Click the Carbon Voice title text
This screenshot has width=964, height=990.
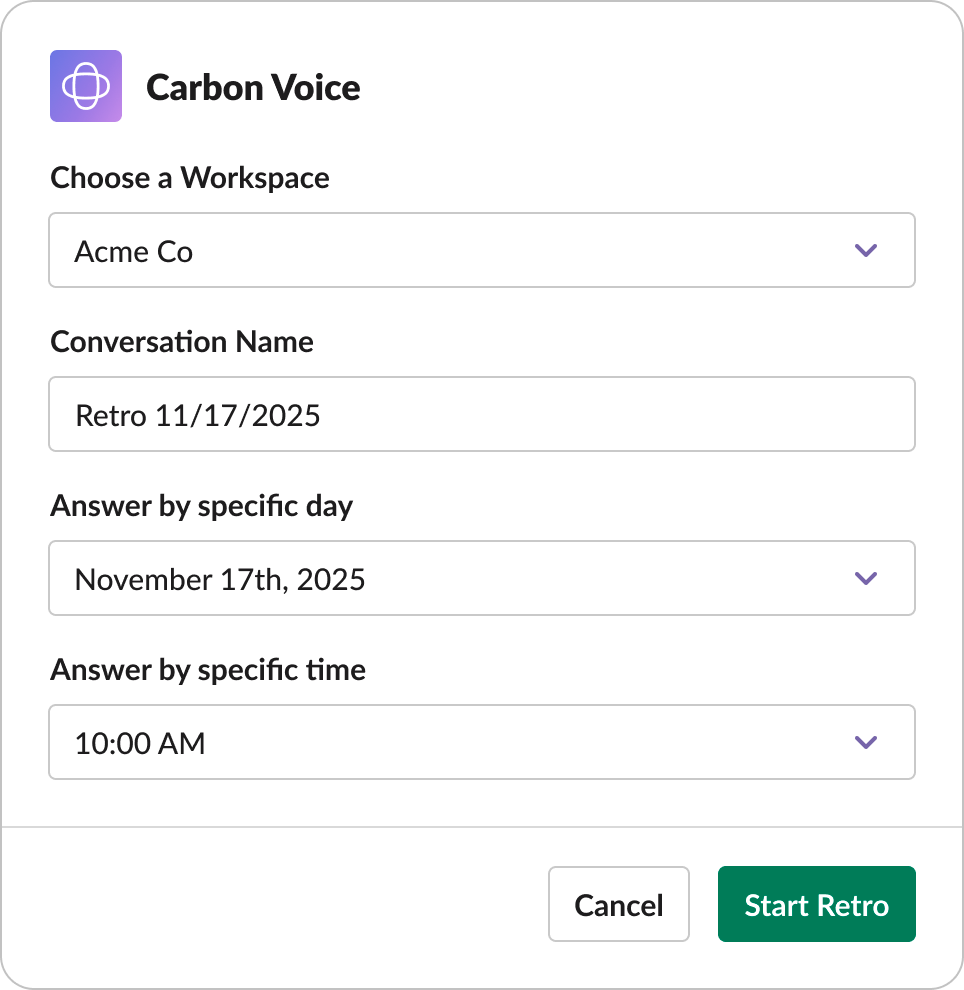(x=253, y=88)
